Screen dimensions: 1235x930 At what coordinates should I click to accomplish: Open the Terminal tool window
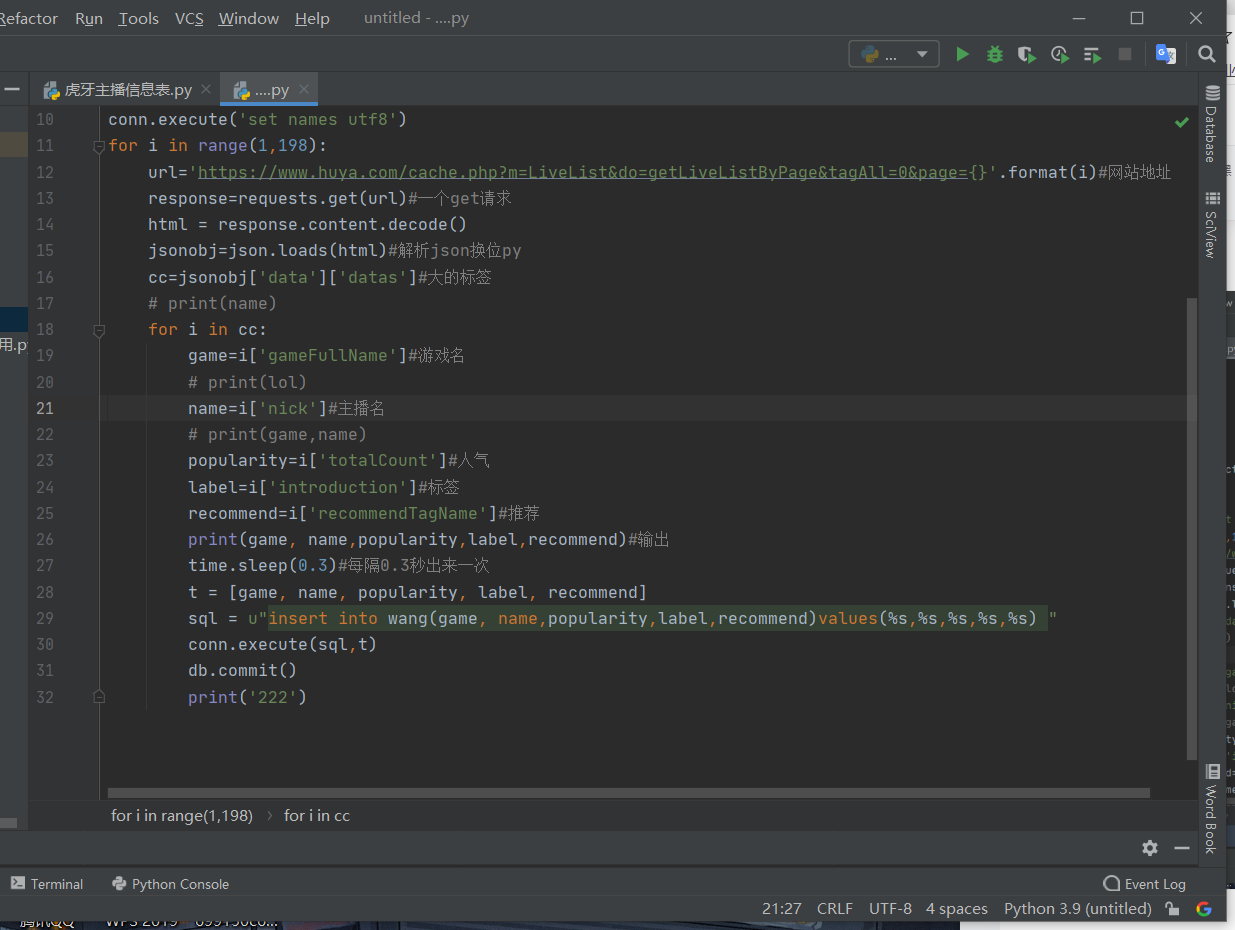[47, 884]
